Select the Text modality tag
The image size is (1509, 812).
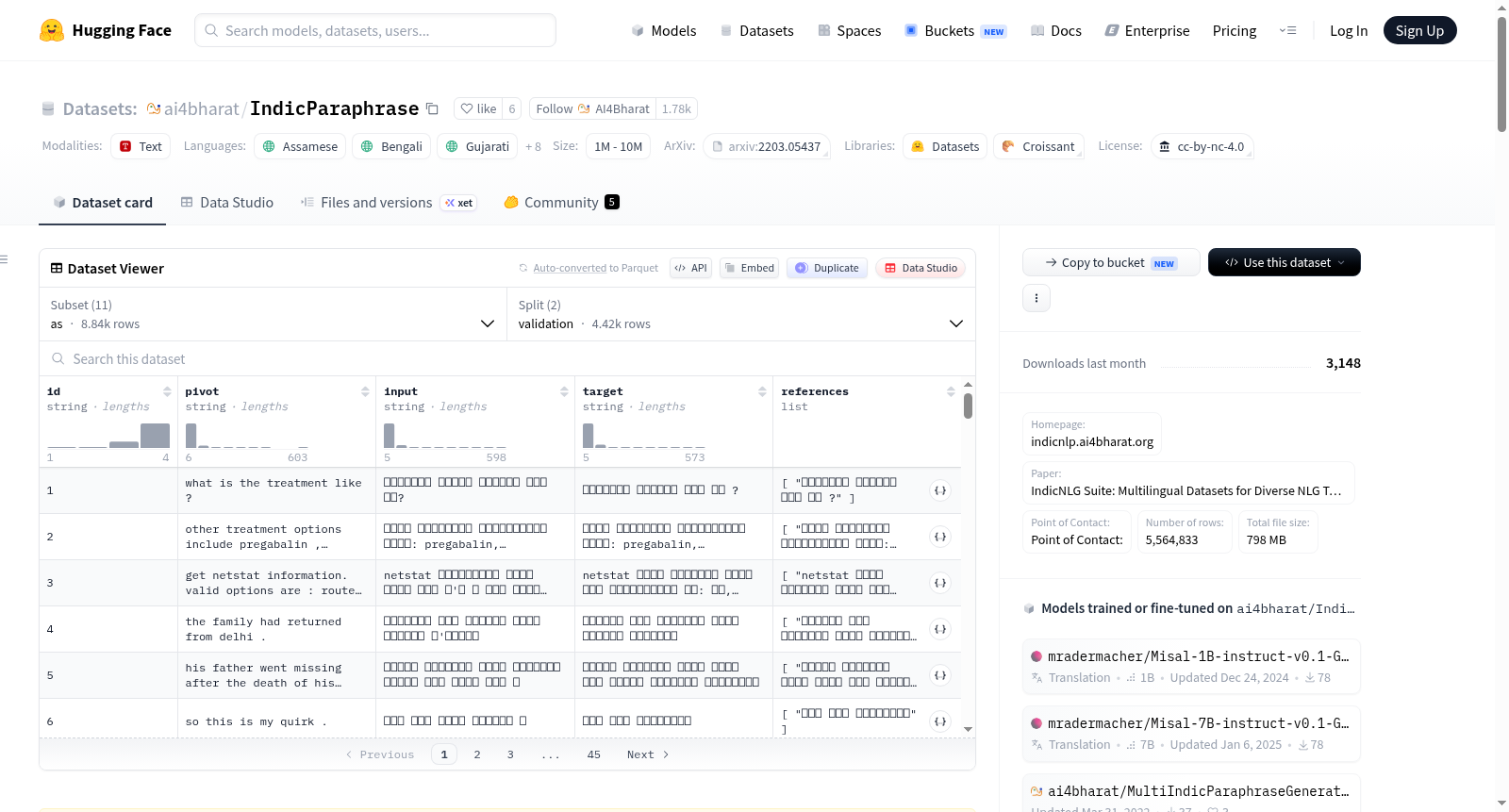pyautogui.click(x=141, y=146)
